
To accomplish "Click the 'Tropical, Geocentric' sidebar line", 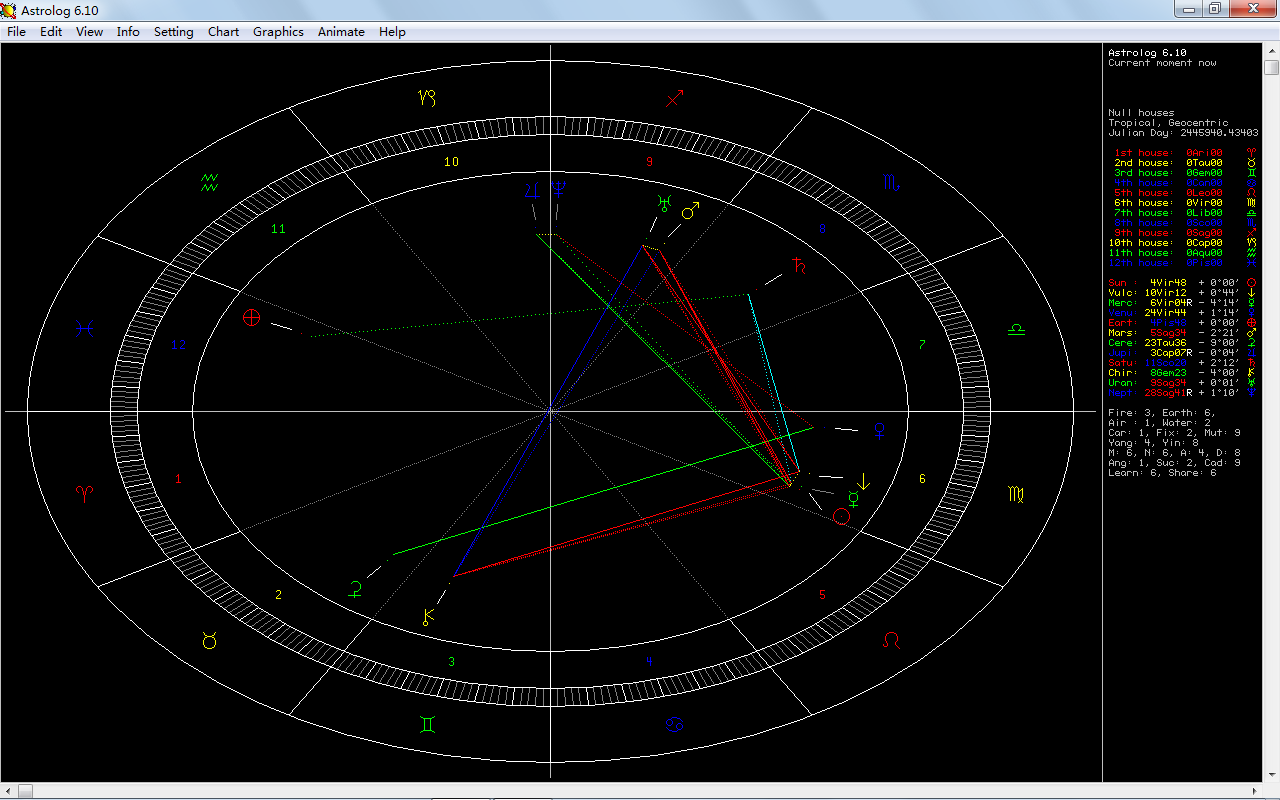I will click(1168, 123).
